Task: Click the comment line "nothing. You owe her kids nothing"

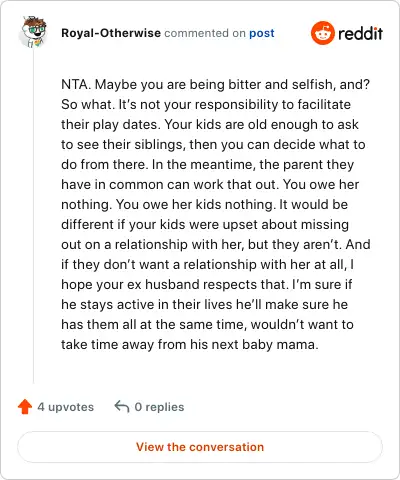Action: click(168, 205)
